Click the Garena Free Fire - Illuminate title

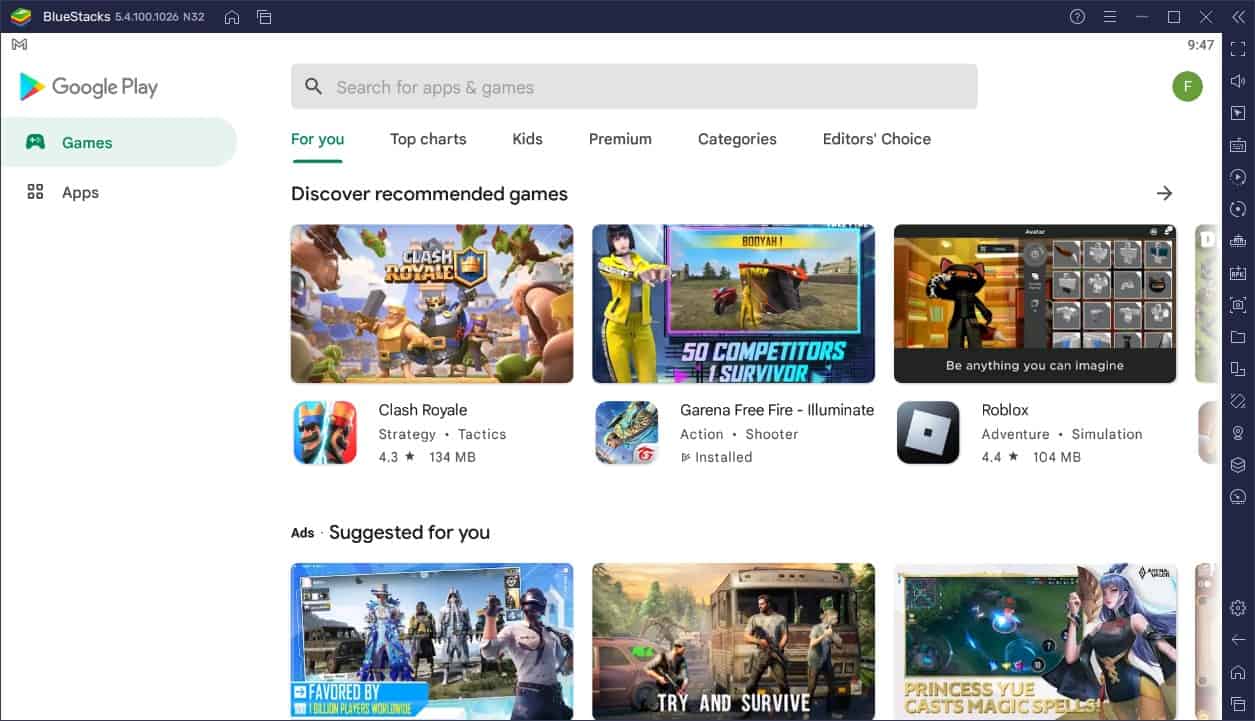777,410
